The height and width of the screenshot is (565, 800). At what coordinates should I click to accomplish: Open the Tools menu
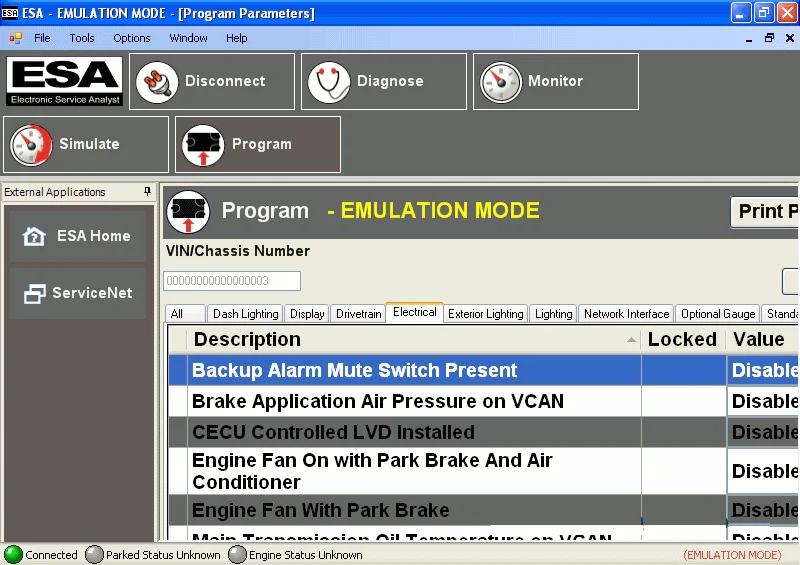tap(82, 38)
